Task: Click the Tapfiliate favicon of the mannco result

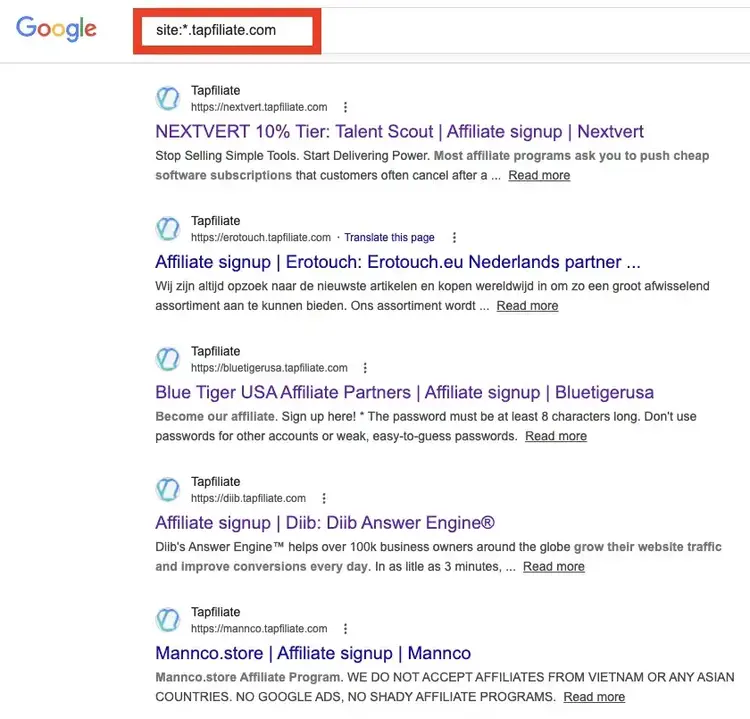Action: (x=168, y=620)
